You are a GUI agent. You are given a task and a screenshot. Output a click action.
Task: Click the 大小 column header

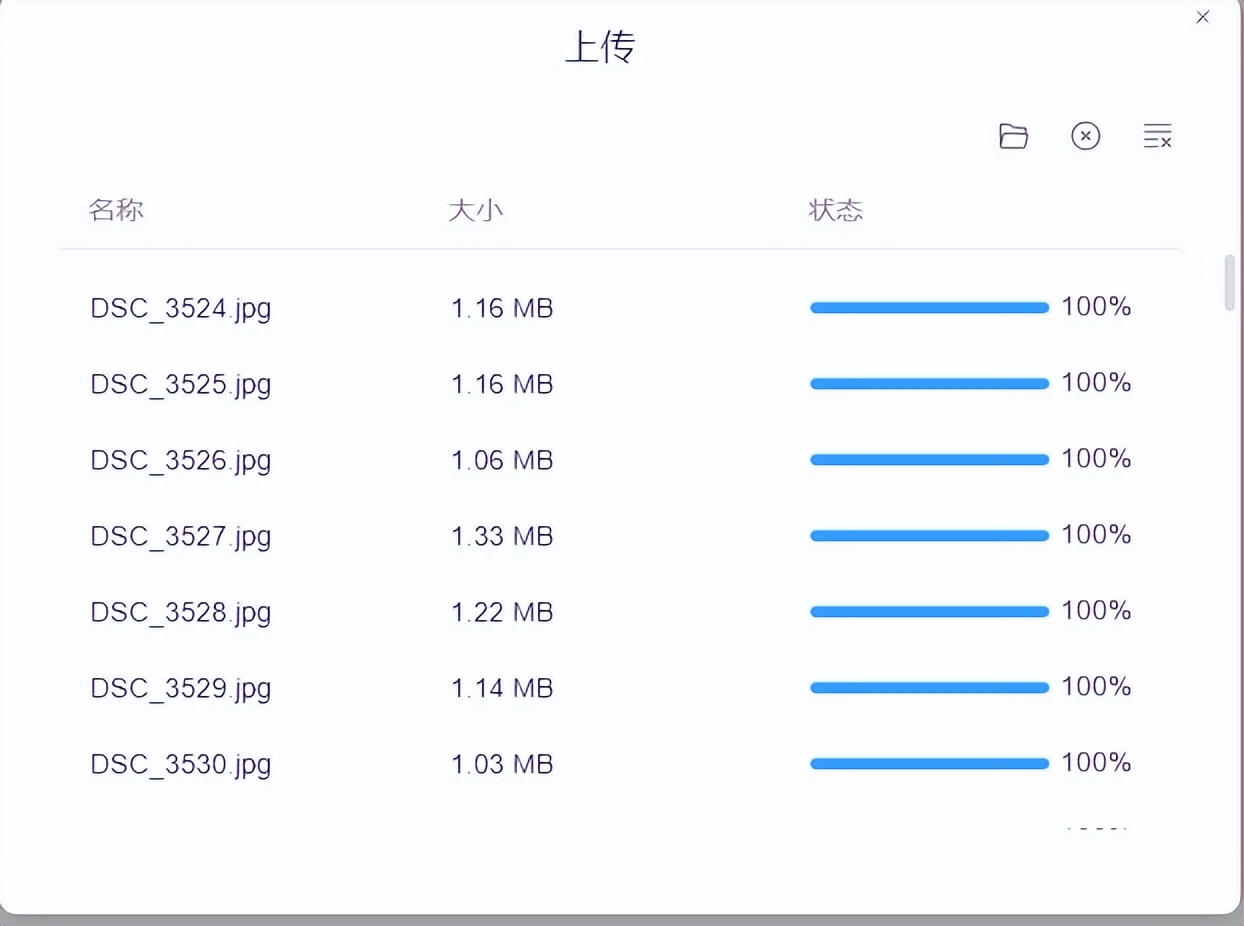(475, 210)
